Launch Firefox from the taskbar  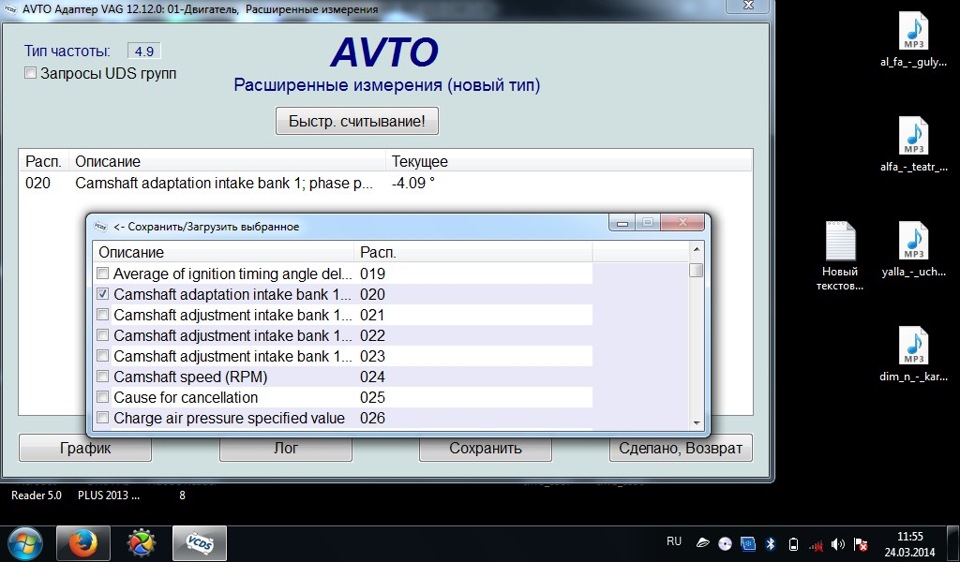[x=83, y=544]
